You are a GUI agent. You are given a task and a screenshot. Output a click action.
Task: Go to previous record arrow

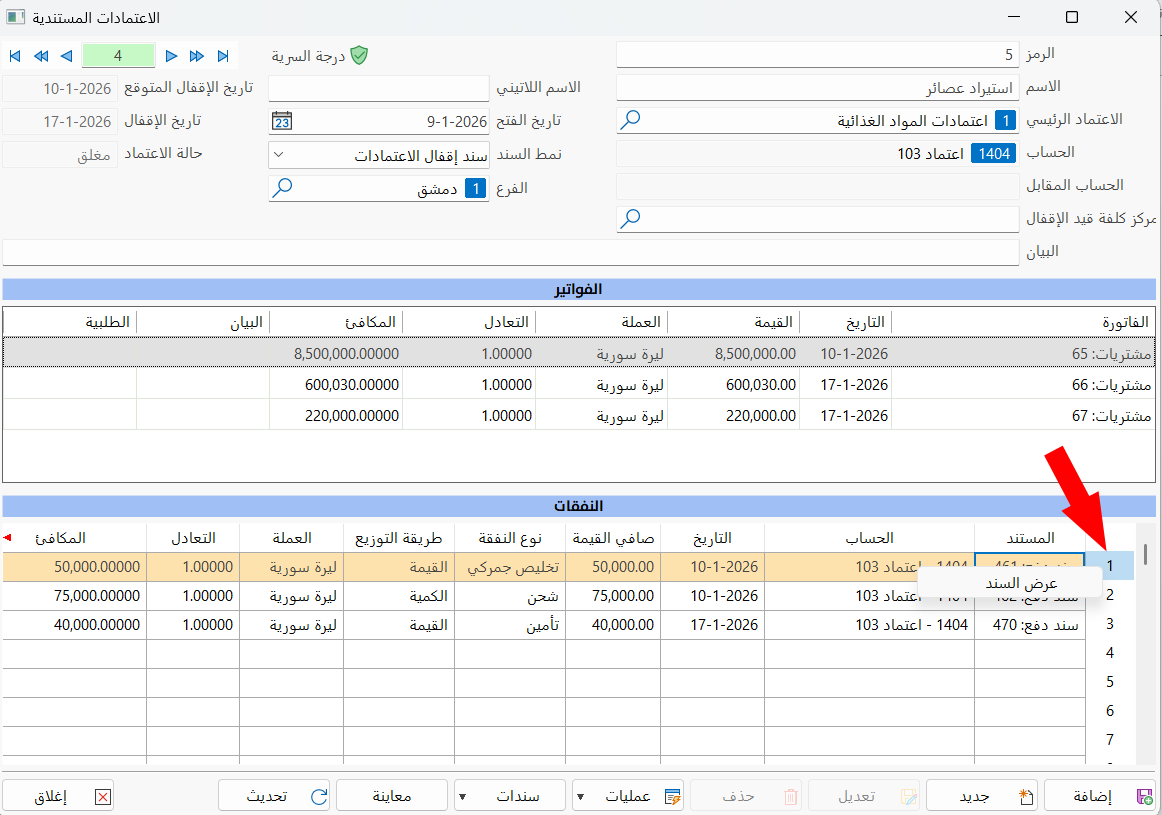coord(67,56)
